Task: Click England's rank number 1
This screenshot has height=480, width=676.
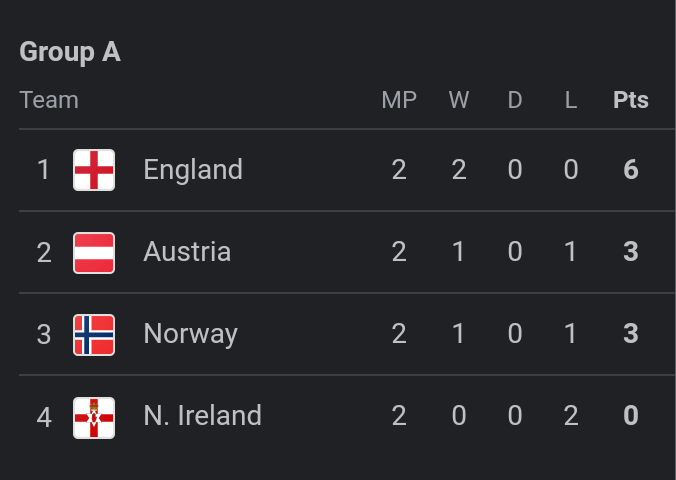Action: [43, 170]
